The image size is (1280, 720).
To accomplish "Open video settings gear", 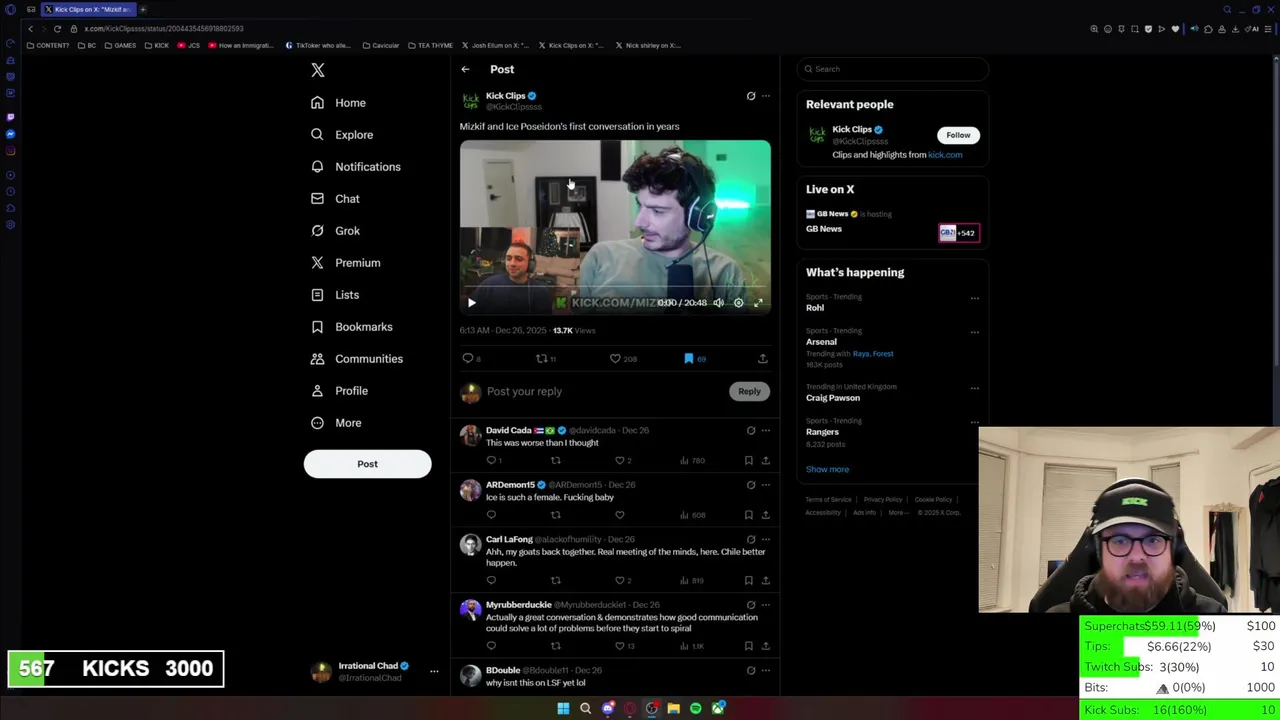I will (738, 302).
